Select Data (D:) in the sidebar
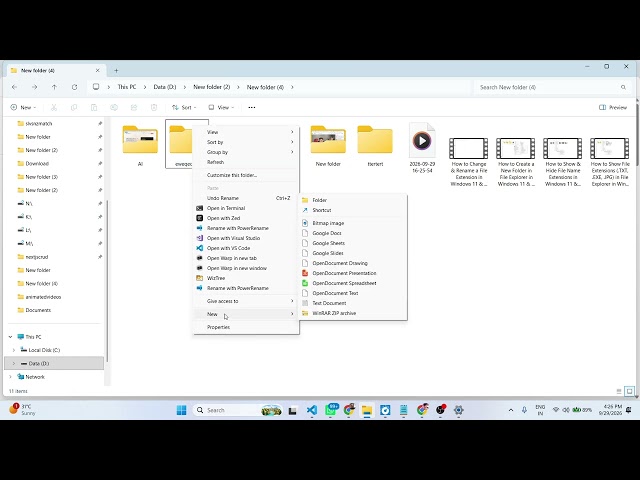 click(54, 363)
